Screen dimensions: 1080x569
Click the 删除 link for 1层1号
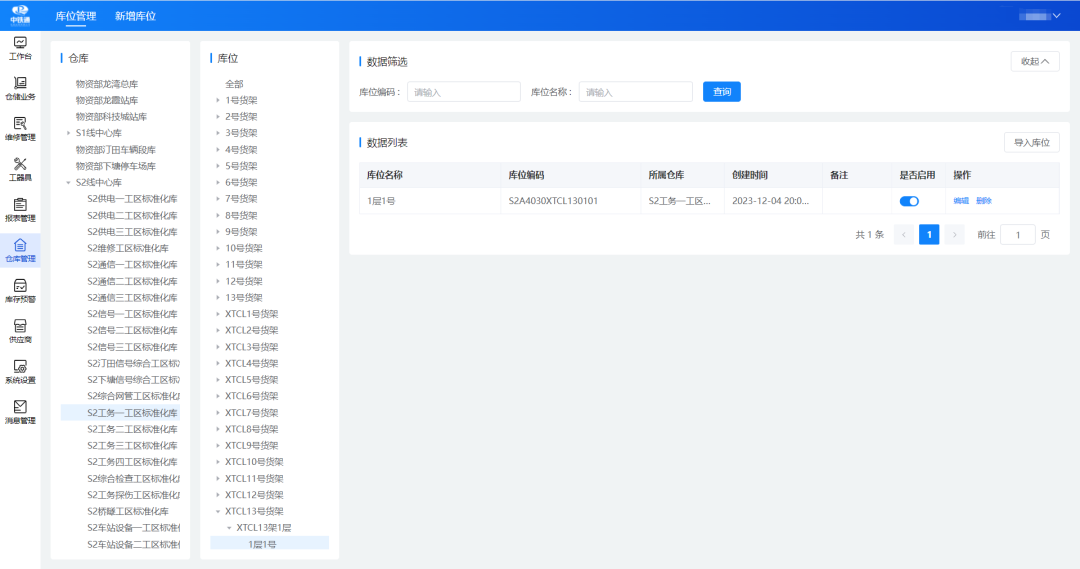click(984, 201)
